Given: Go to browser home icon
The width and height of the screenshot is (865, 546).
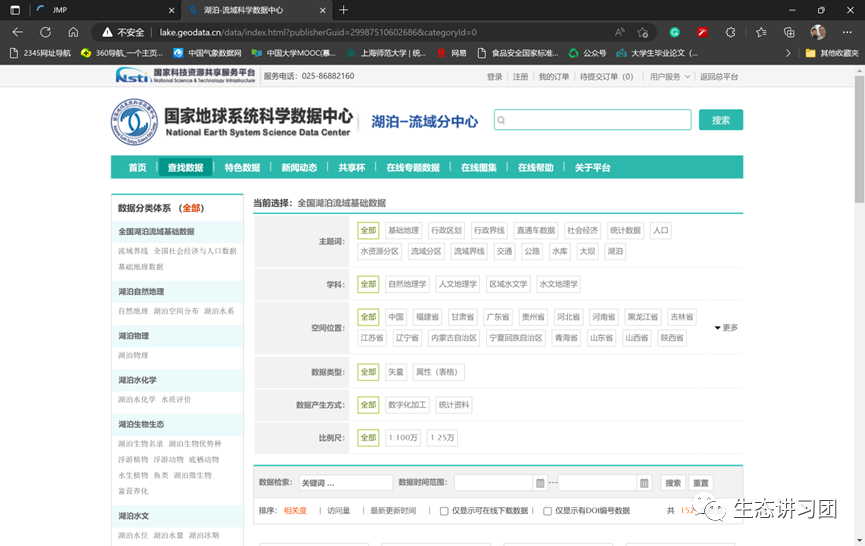Looking at the screenshot, I should click(x=73, y=33).
